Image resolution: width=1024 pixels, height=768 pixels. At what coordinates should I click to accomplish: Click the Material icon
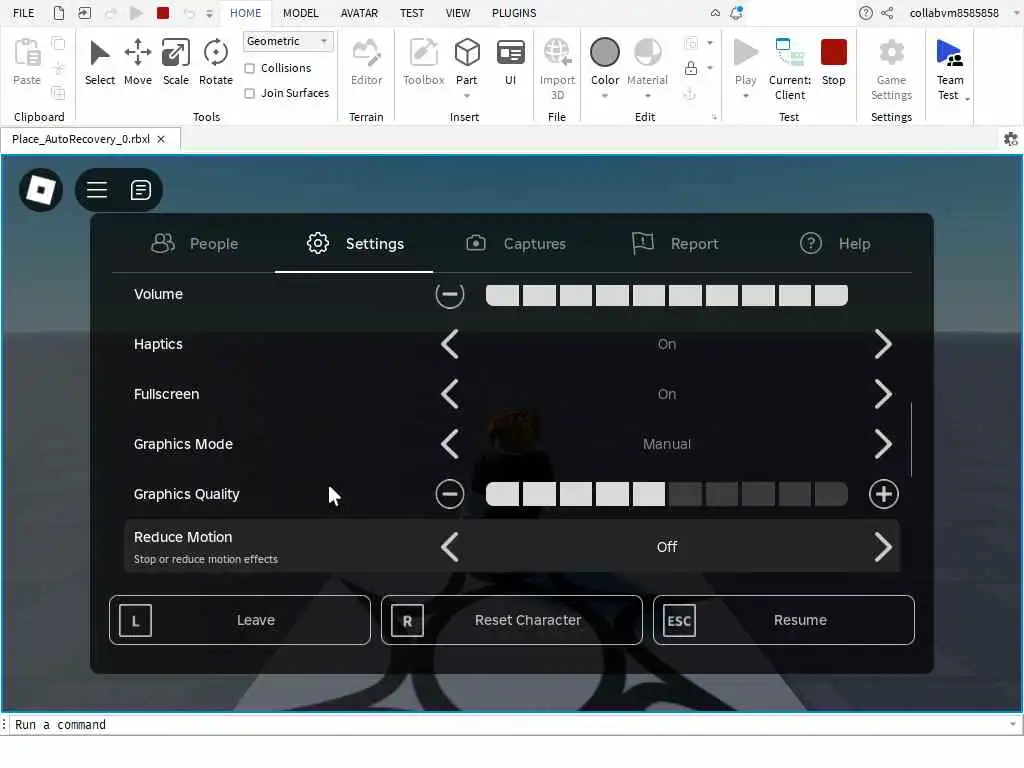pyautogui.click(x=647, y=52)
